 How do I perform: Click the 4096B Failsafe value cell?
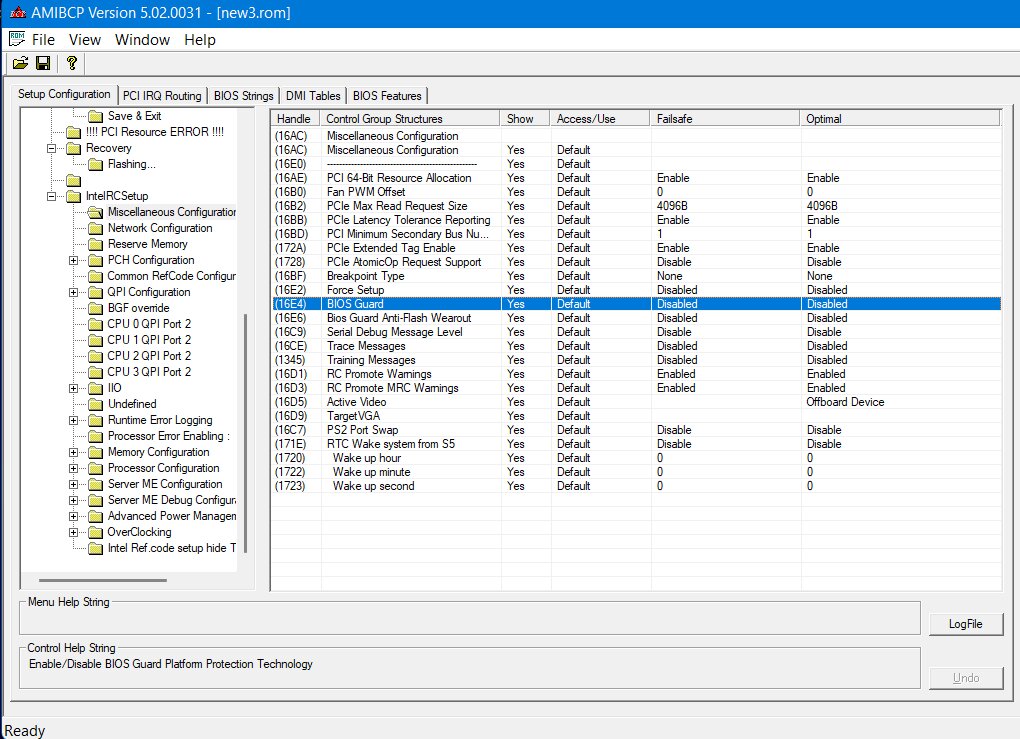pyautogui.click(x=725, y=206)
